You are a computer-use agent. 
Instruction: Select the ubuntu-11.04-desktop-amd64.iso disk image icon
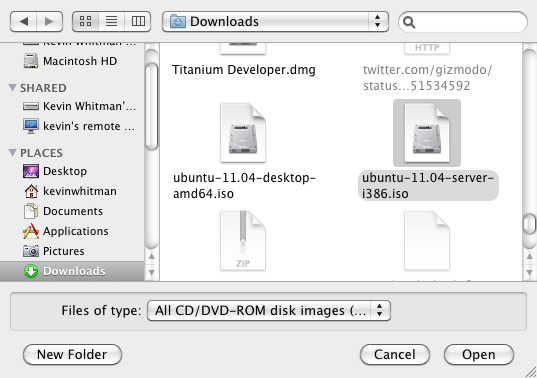(243, 133)
